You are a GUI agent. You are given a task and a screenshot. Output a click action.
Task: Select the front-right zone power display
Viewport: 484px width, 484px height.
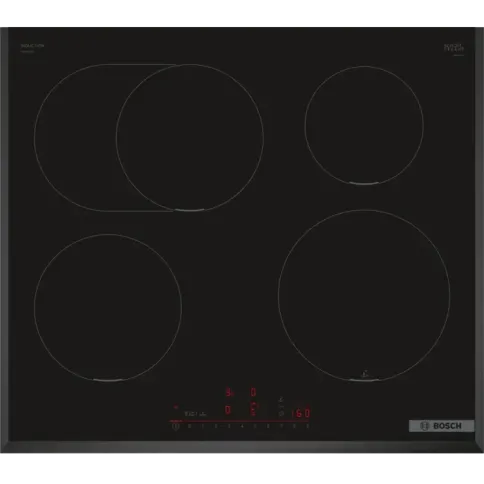[x=254, y=409]
